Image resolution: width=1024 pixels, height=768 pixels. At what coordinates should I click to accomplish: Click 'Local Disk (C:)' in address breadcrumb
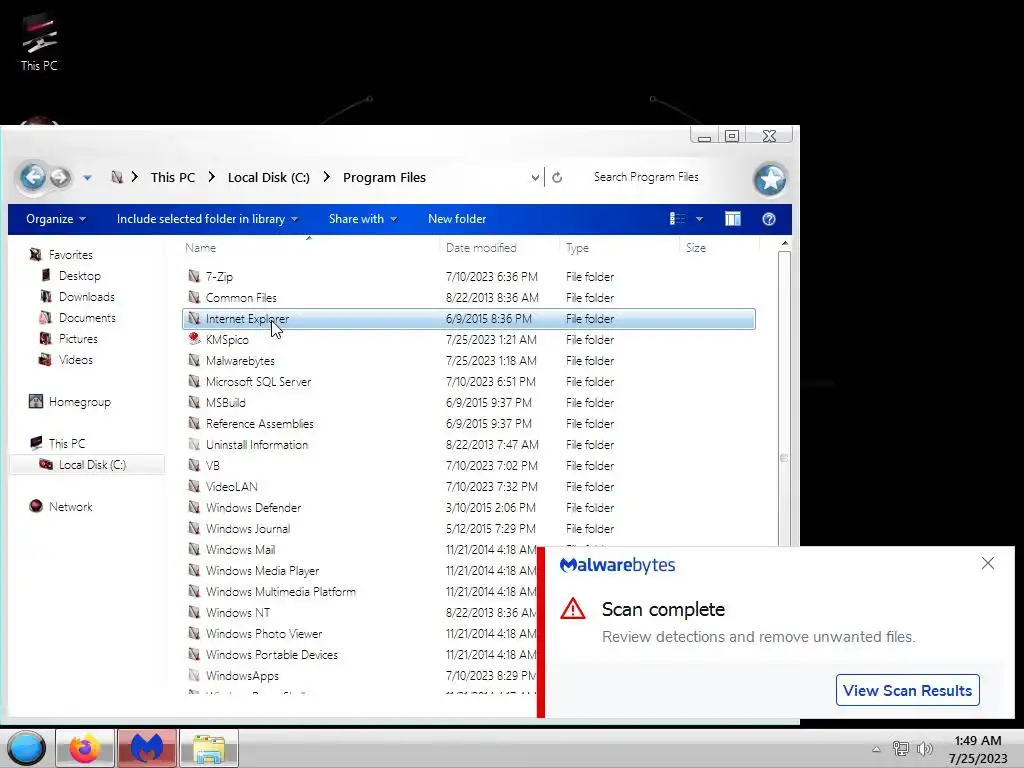tap(268, 178)
